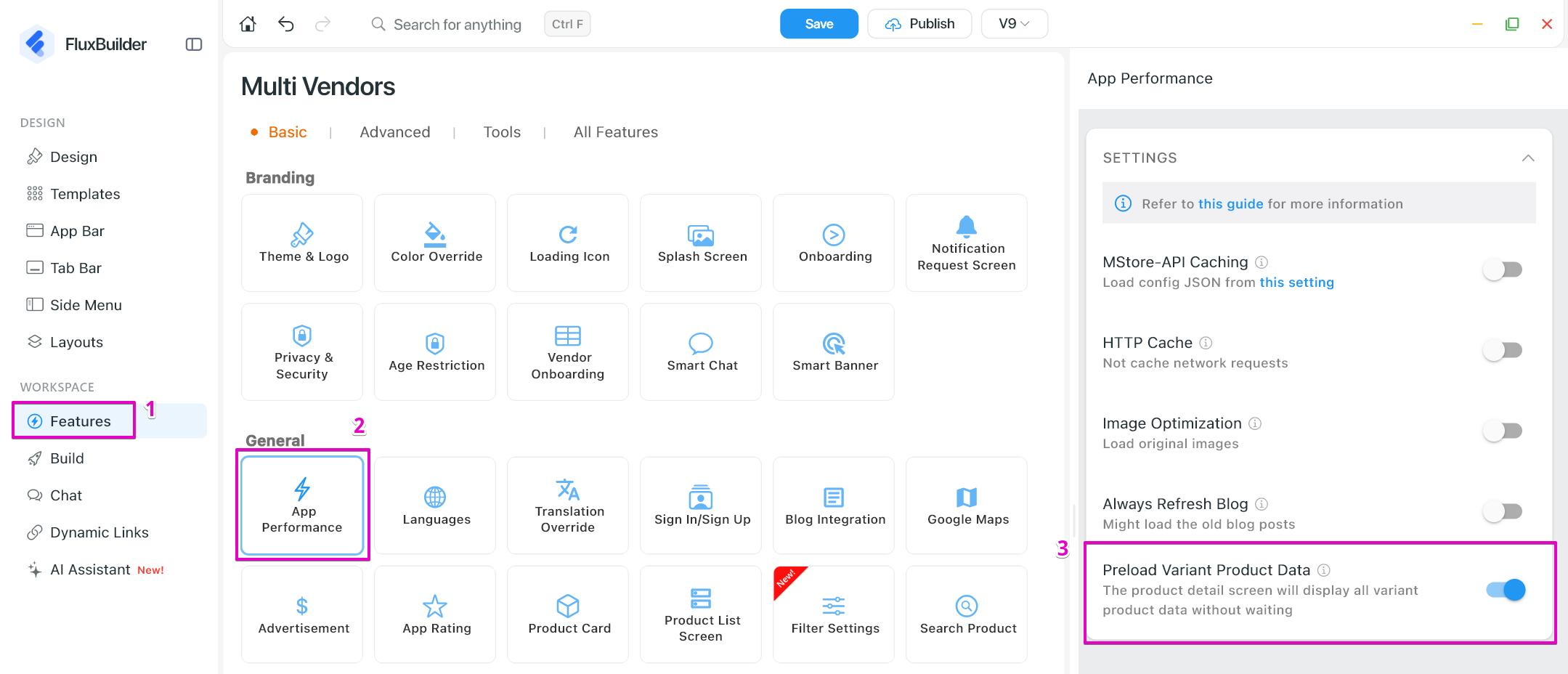Click the FluxBuilder logo icon
This screenshot has width=1568, height=674.
(x=36, y=44)
